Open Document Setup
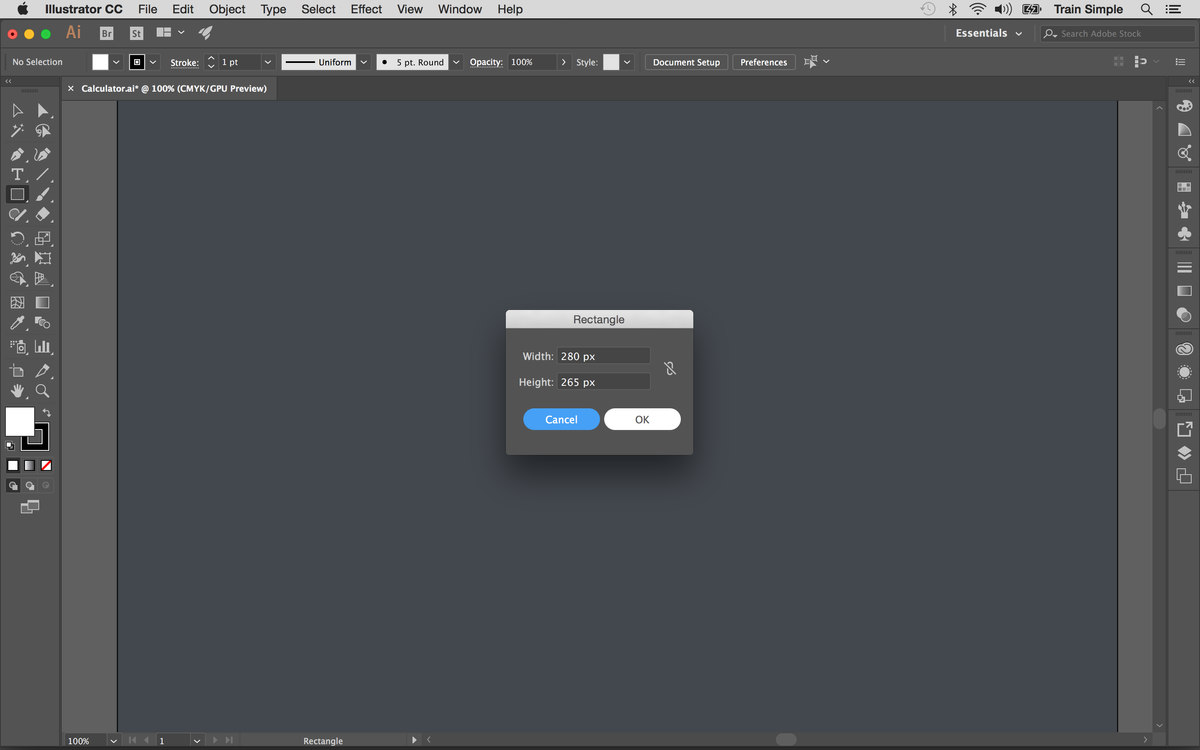The image size is (1200, 750). (686, 61)
